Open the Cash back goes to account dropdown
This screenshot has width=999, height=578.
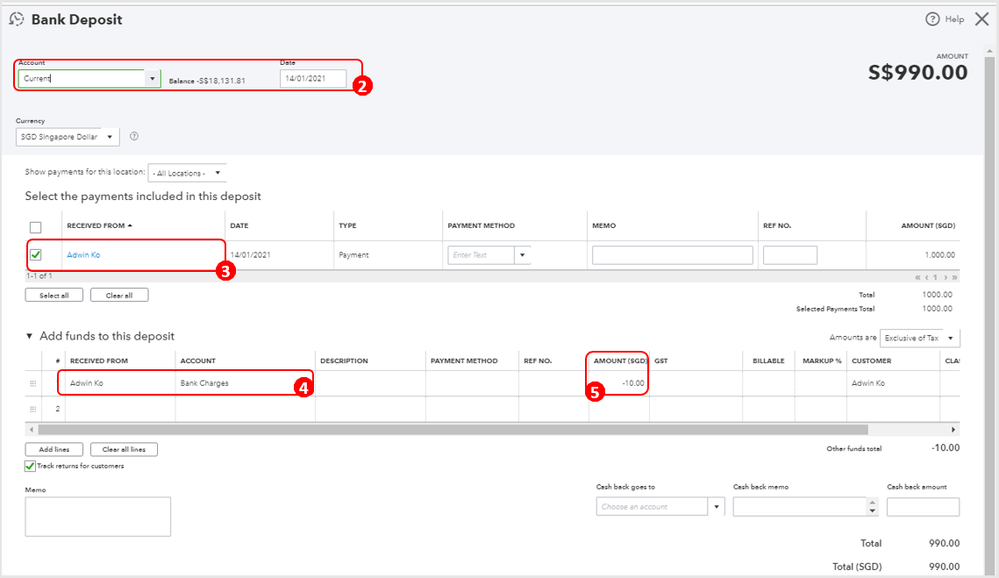[716, 507]
